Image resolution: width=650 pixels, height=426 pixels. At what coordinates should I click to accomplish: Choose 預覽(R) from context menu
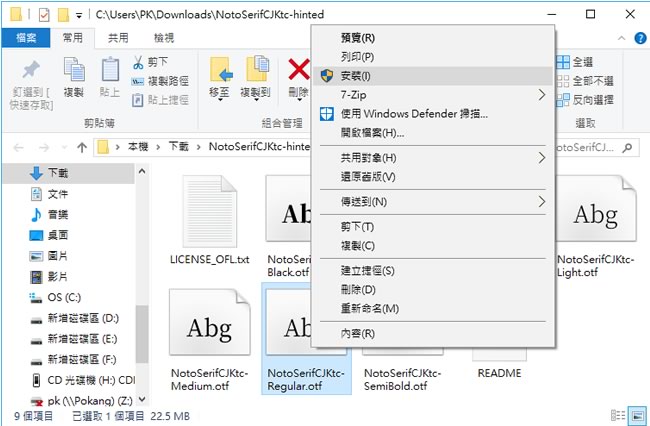click(x=433, y=38)
